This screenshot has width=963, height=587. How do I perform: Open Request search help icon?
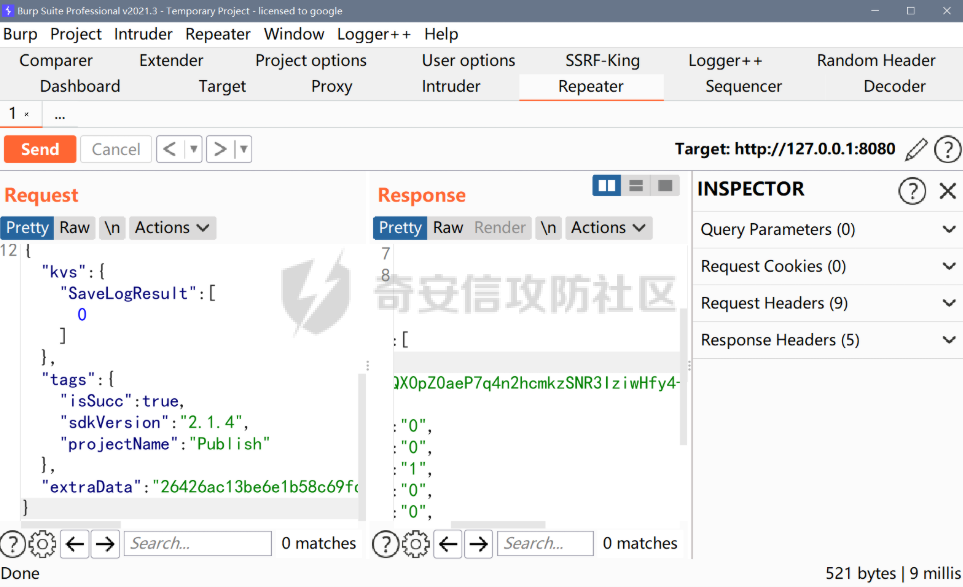13,544
